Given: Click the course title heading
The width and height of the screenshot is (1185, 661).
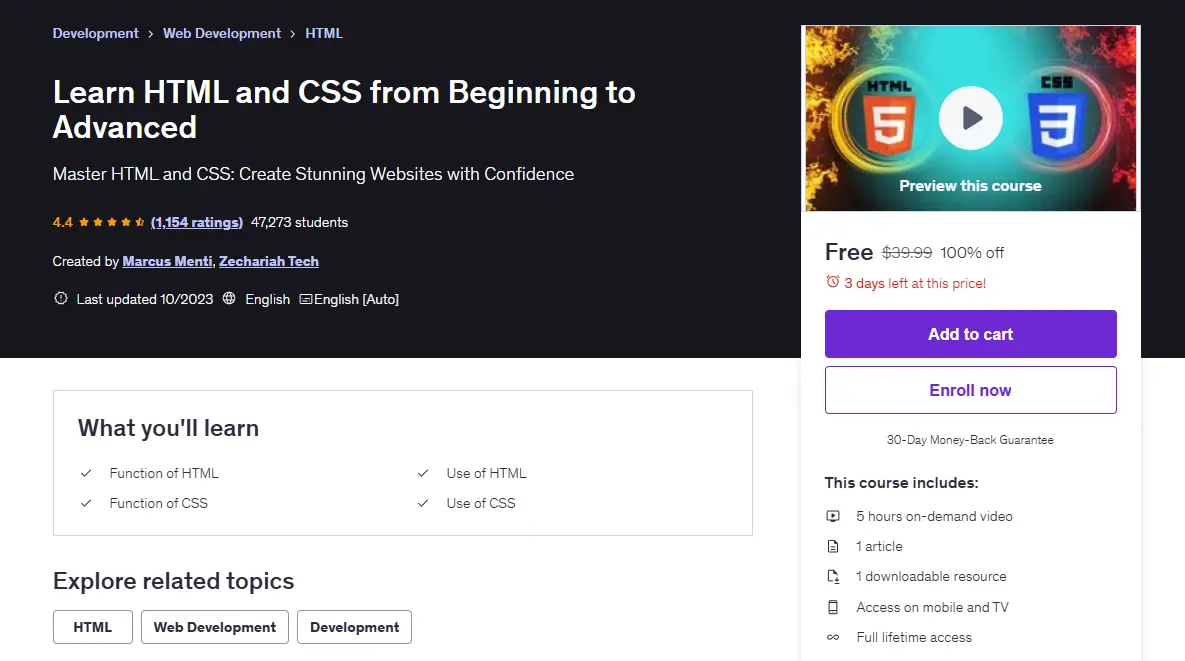Looking at the screenshot, I should [344, 110].
